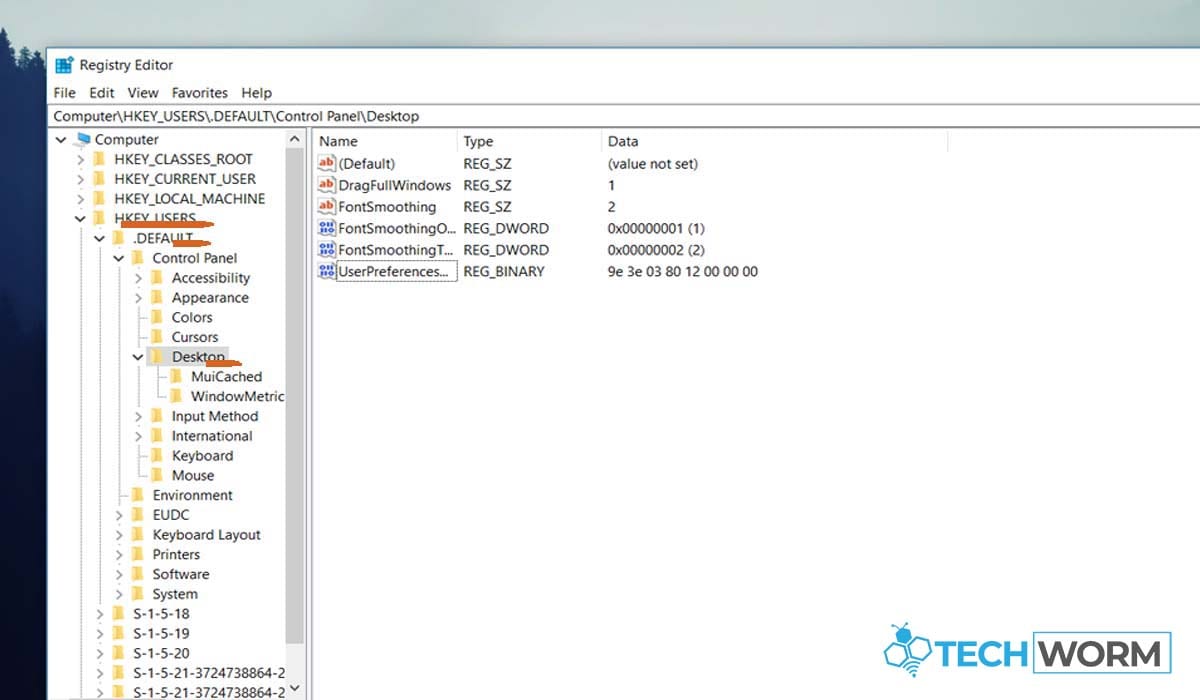Click the System folder icon
Image resolution: width=1200 pixels, height=700 pixels.
(x=138, y=594)
